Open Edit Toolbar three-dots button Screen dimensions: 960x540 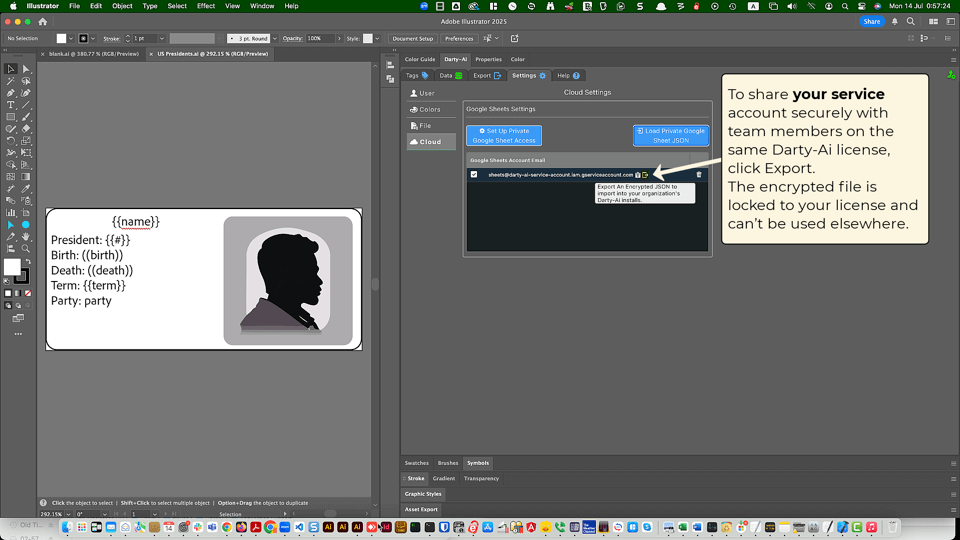[18, 334]
